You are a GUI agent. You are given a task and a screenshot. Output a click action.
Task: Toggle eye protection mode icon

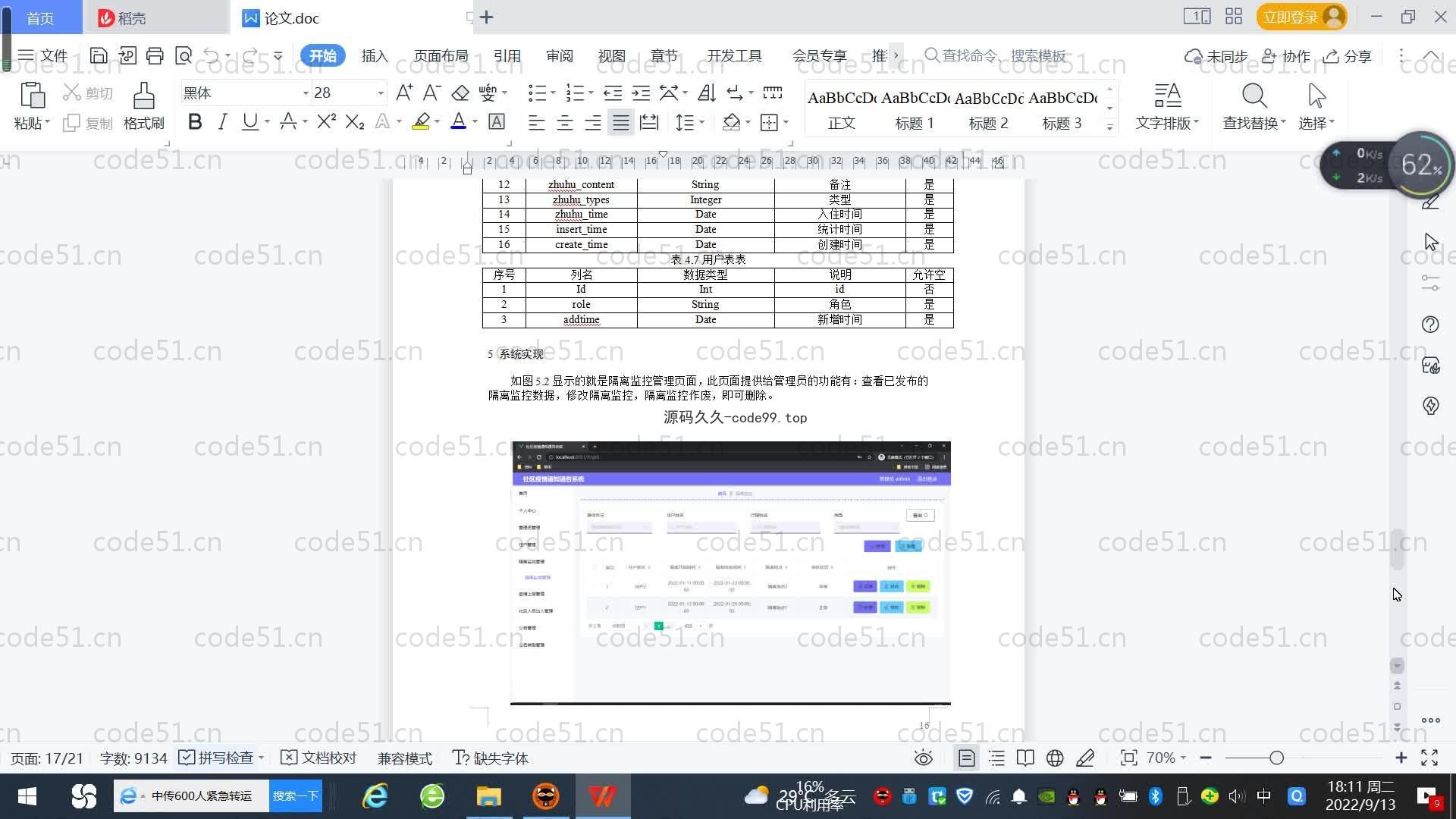[x=923, y=758]
